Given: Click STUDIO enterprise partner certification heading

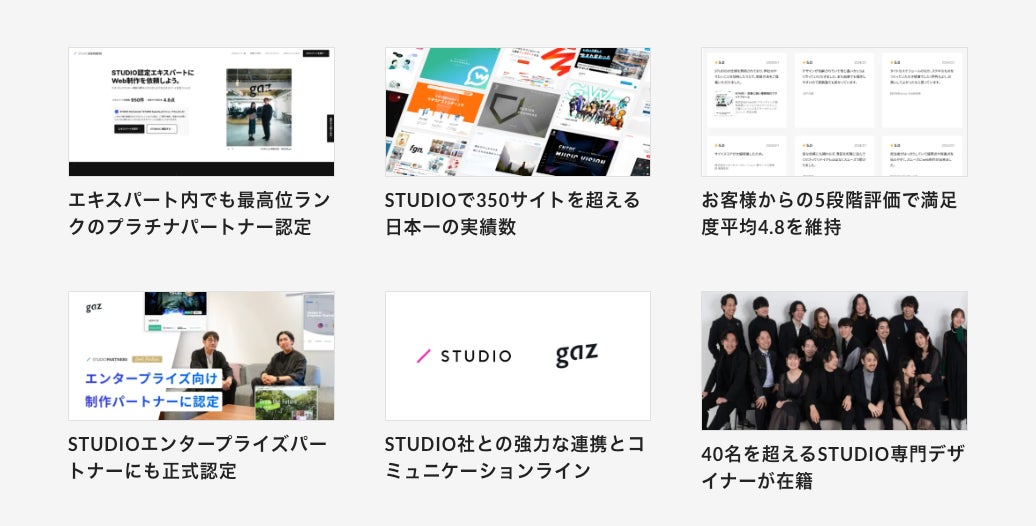Looking at the screenshot, I should (x=198, y=457).
